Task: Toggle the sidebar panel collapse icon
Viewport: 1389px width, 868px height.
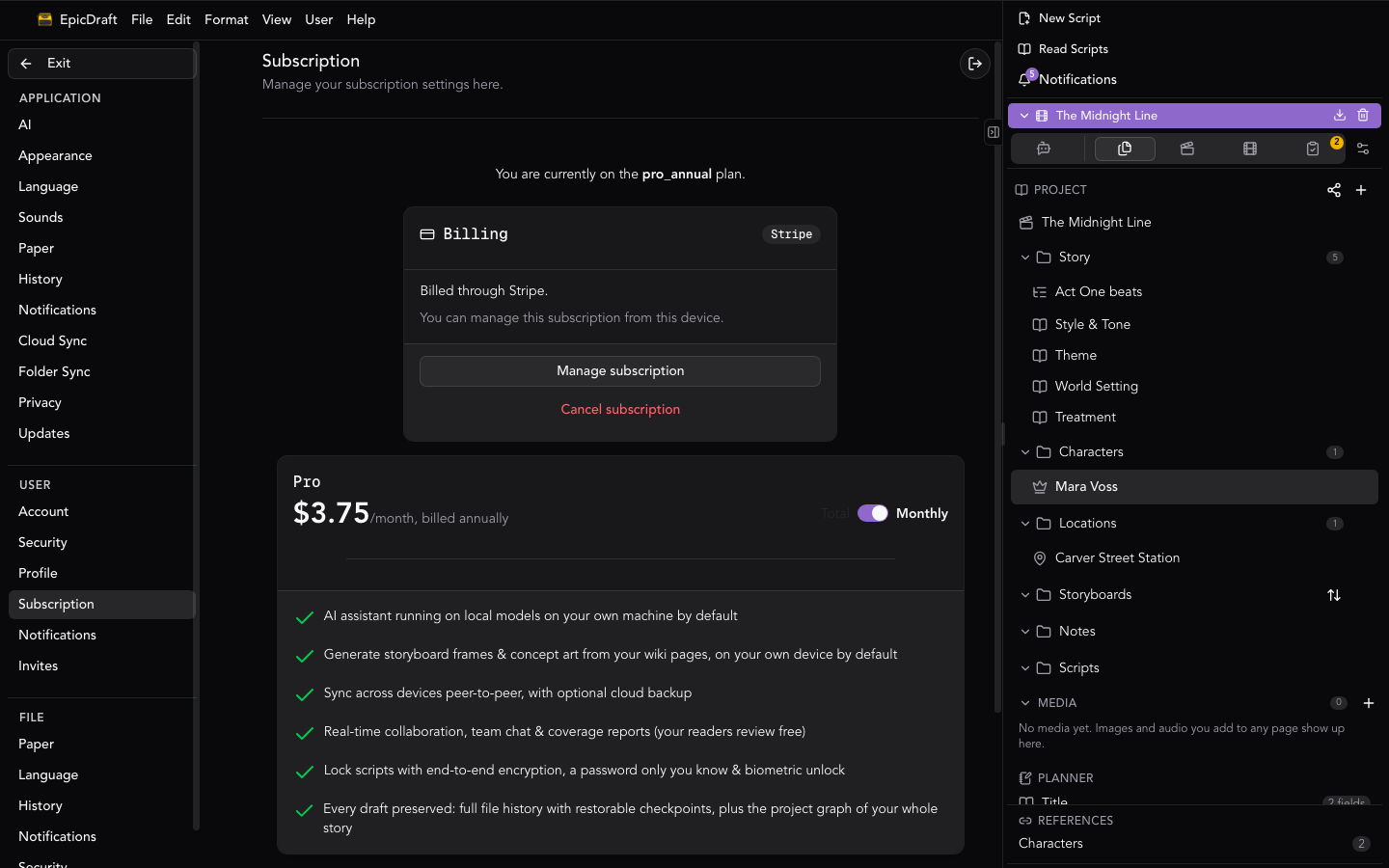Action: click(x=994, y=132)
